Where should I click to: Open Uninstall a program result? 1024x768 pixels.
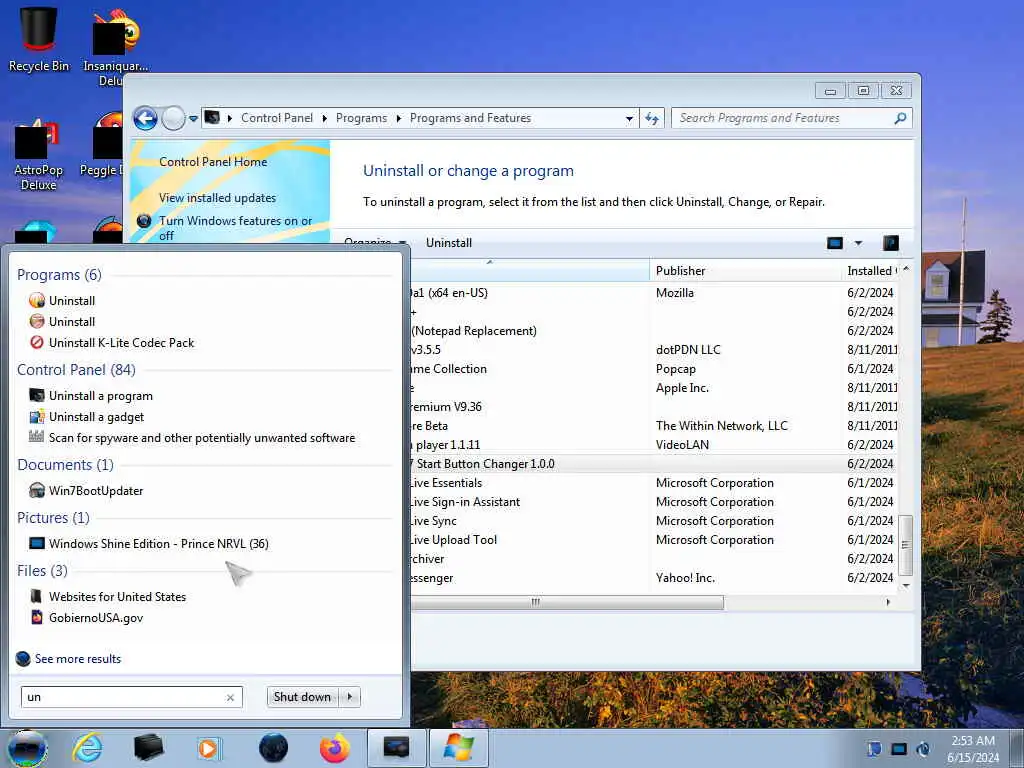pos(91,396)
